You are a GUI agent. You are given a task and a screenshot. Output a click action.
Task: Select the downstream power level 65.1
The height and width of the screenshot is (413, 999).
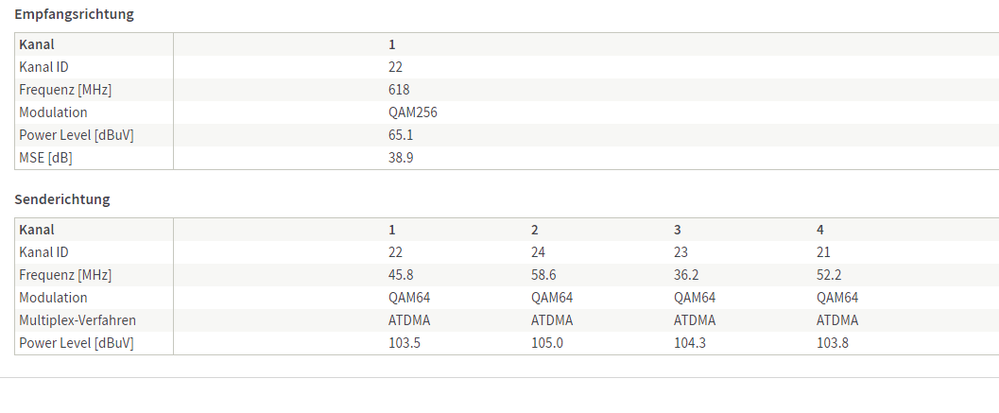coord(401,135)
